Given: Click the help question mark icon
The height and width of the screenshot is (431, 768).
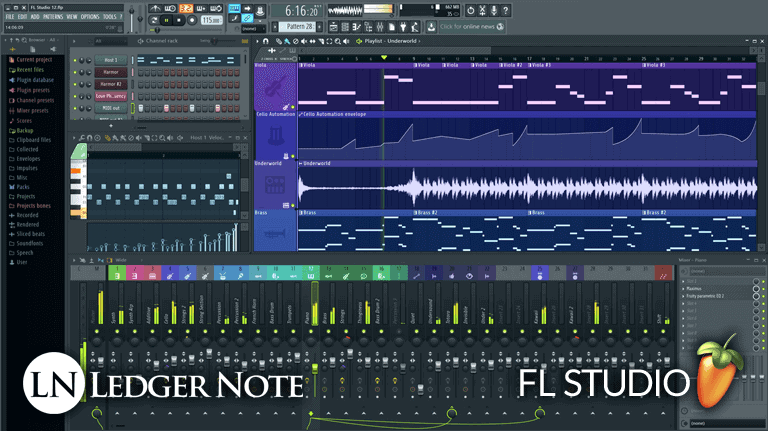Looking at the screenshot, I should click(505, 10).
